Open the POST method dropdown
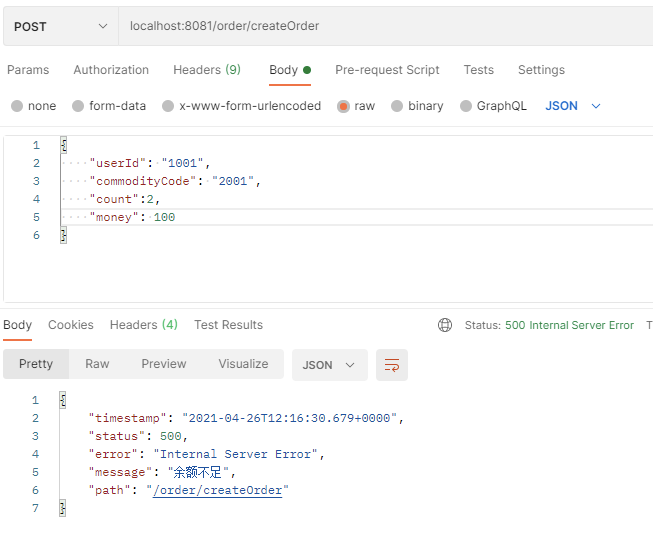The width and height of the screenshot is (653, 543). [x=61, y=26]
